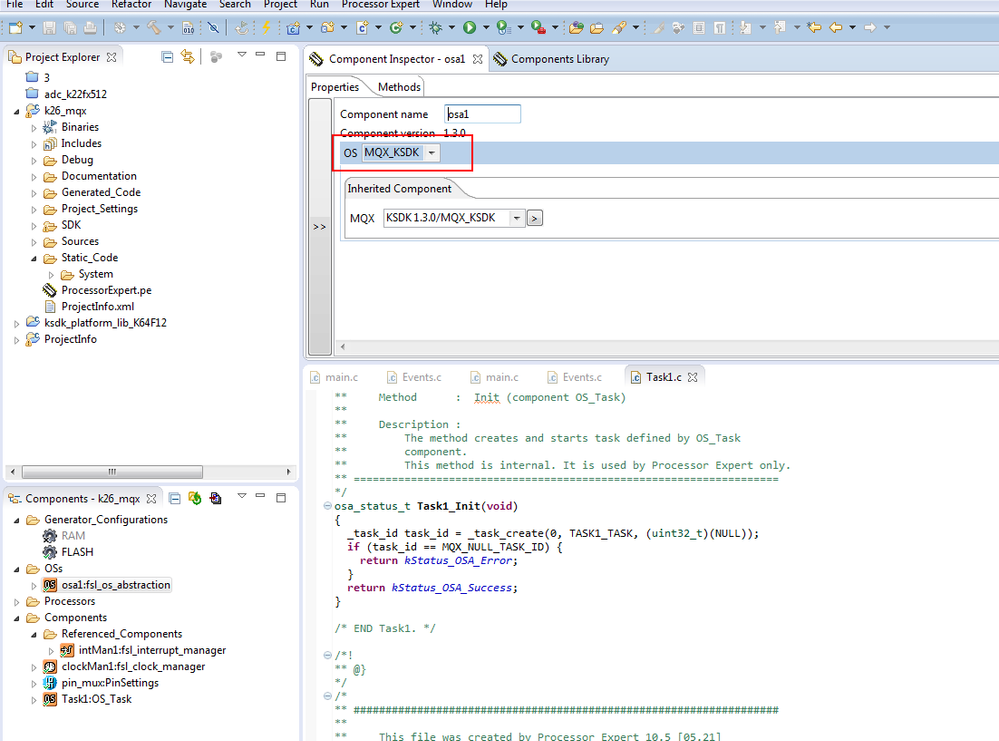Click the Save toolbar icon
This screenshot has width=999, height=741.
(x=49, y=27)
